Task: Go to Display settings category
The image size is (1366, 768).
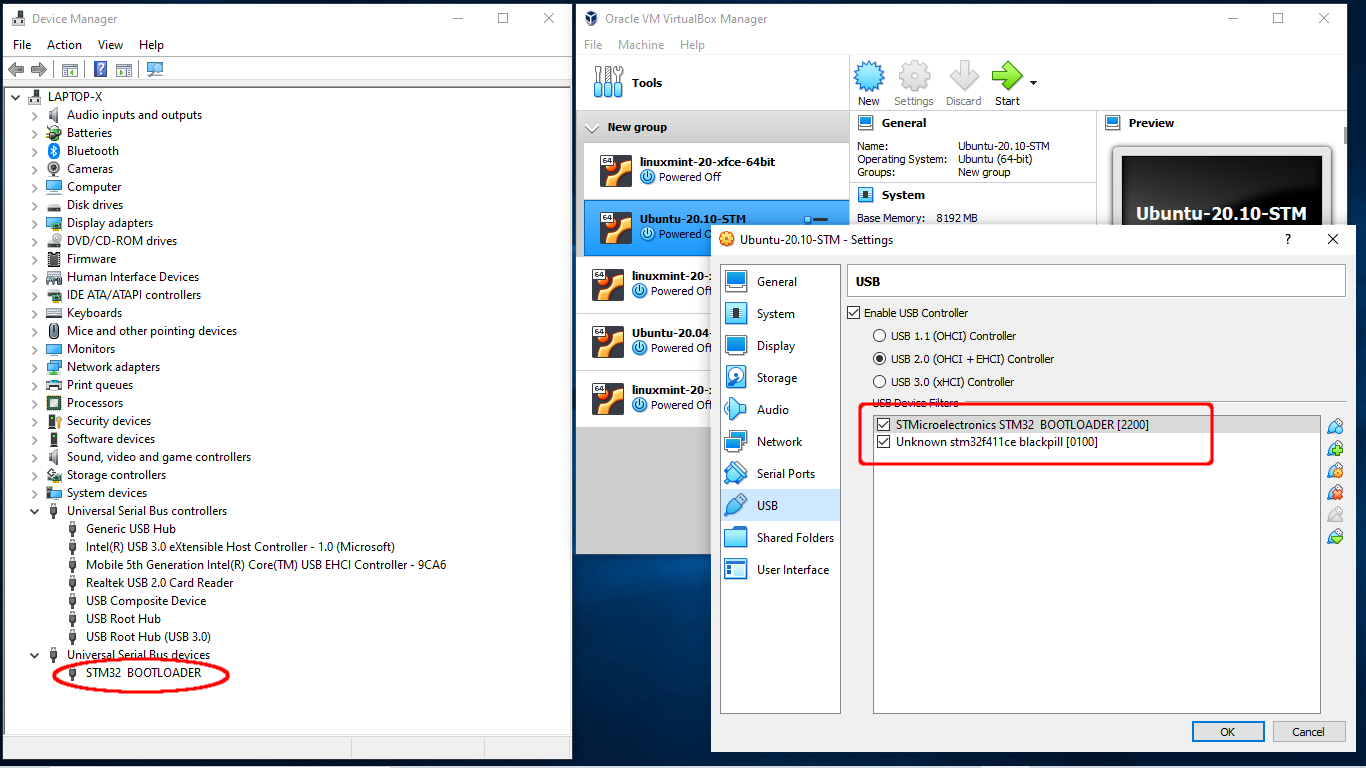Action: coord(781,346)
